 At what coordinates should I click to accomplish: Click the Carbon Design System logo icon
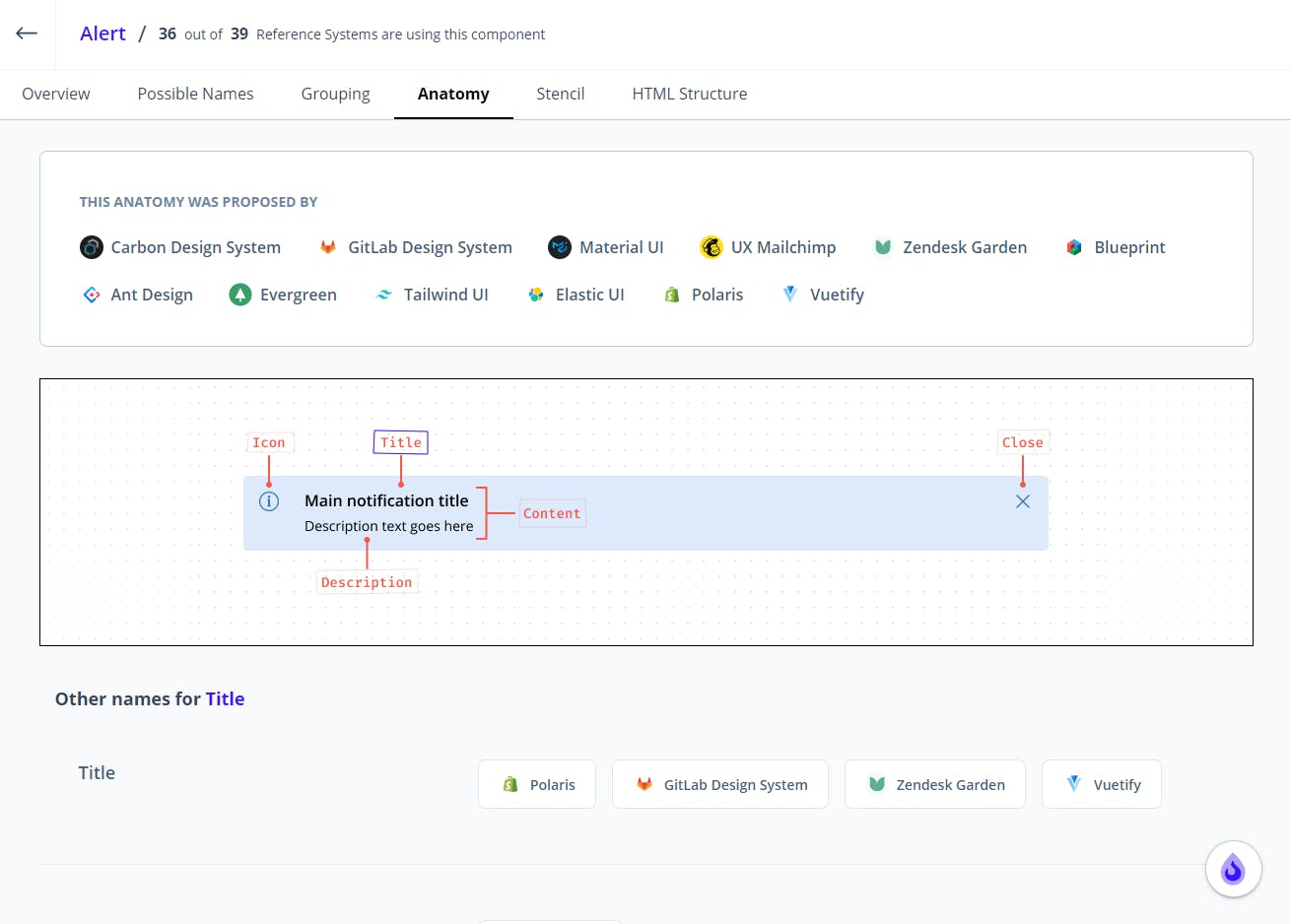92,247
